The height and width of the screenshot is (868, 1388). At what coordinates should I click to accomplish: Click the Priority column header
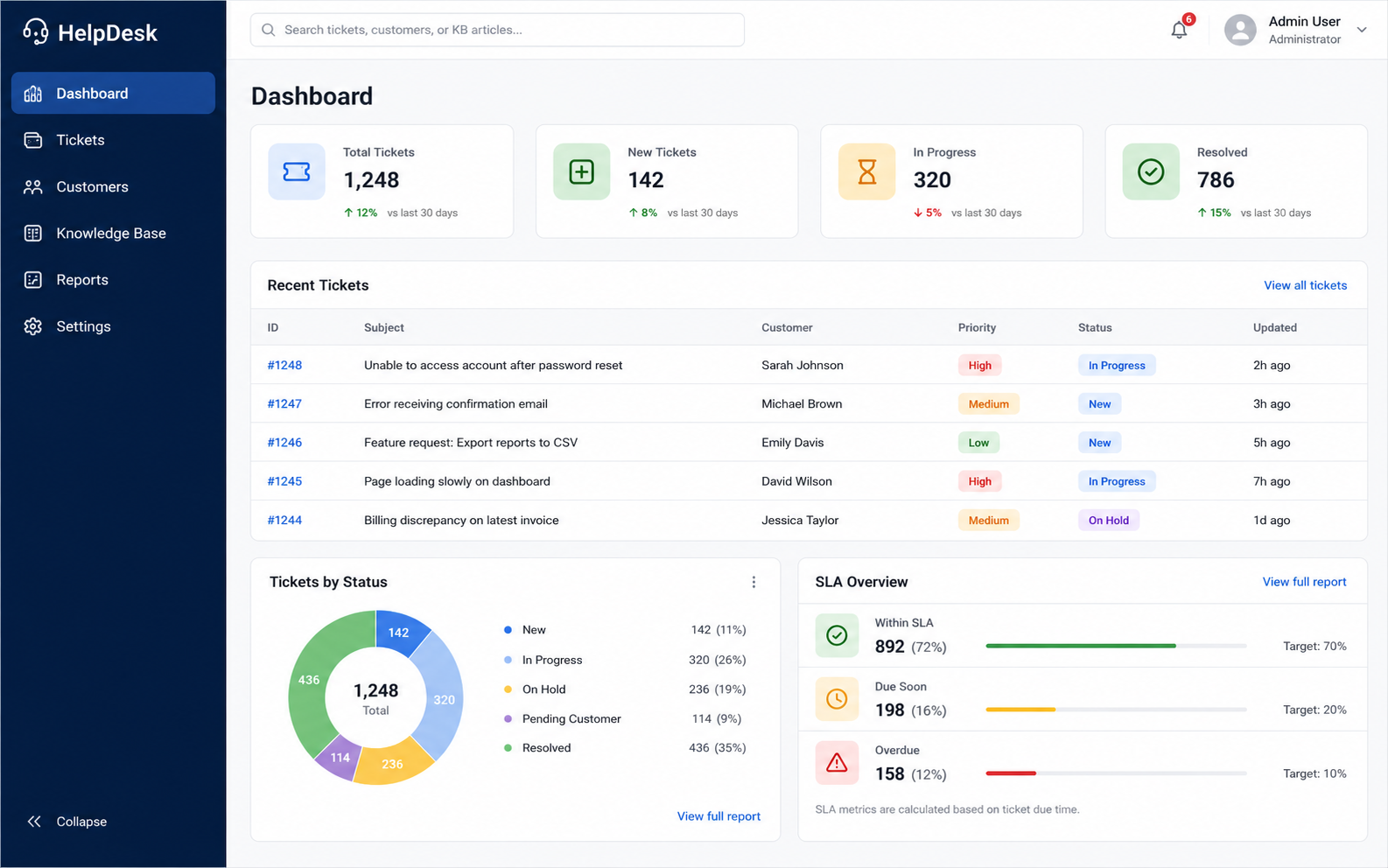pyautogui.click(x=977, y=327)
